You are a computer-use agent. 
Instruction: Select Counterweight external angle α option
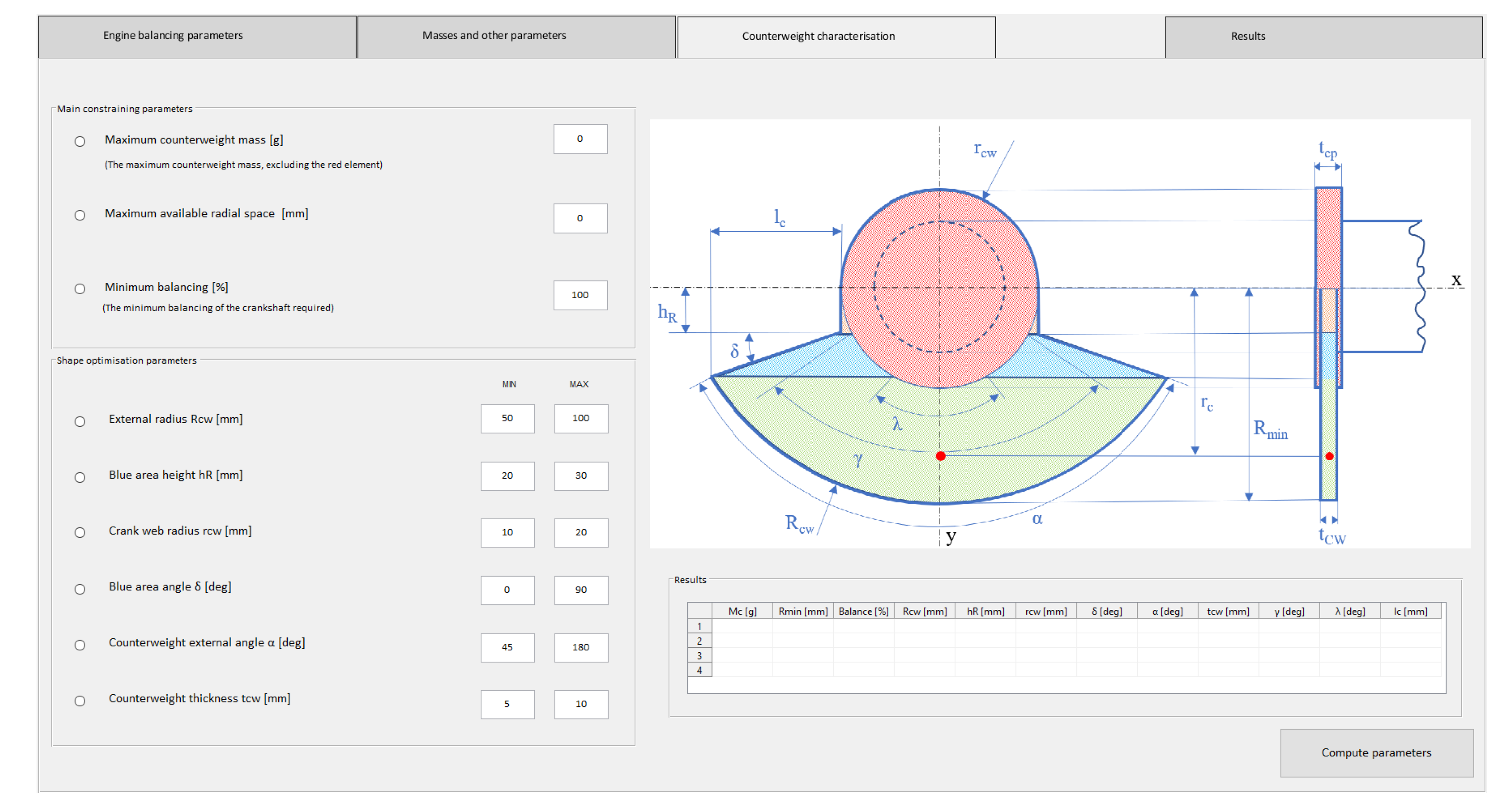[x=80, y=646]
